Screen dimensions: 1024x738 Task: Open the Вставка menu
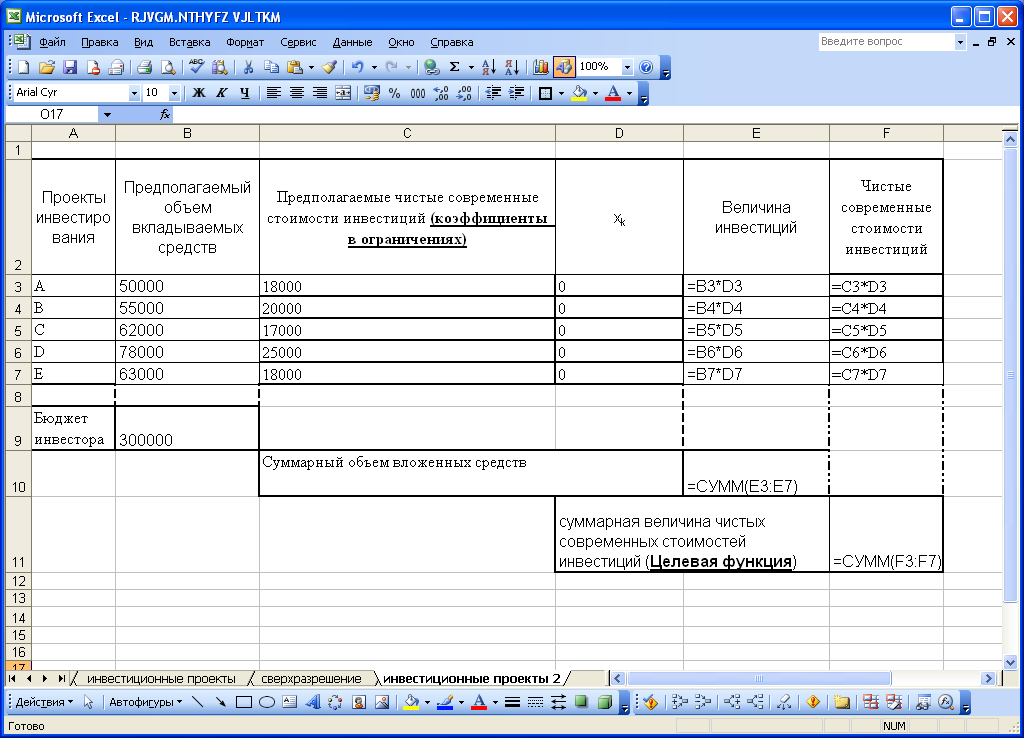pyautogui.click(x=189, y=42)
